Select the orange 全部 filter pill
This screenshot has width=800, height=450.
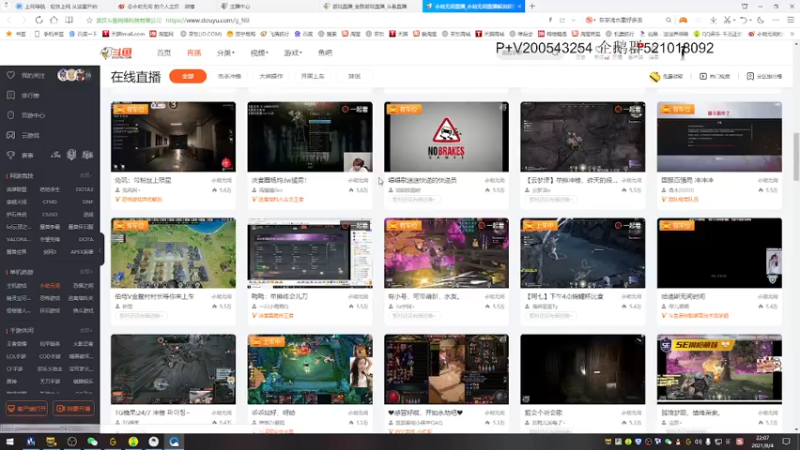click(x=188, y=76)
